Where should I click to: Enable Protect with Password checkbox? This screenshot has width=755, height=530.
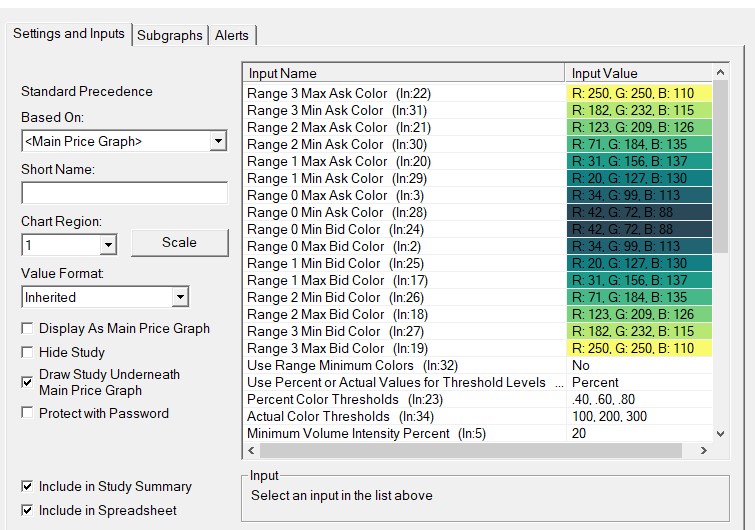click(x=27, y=414)
